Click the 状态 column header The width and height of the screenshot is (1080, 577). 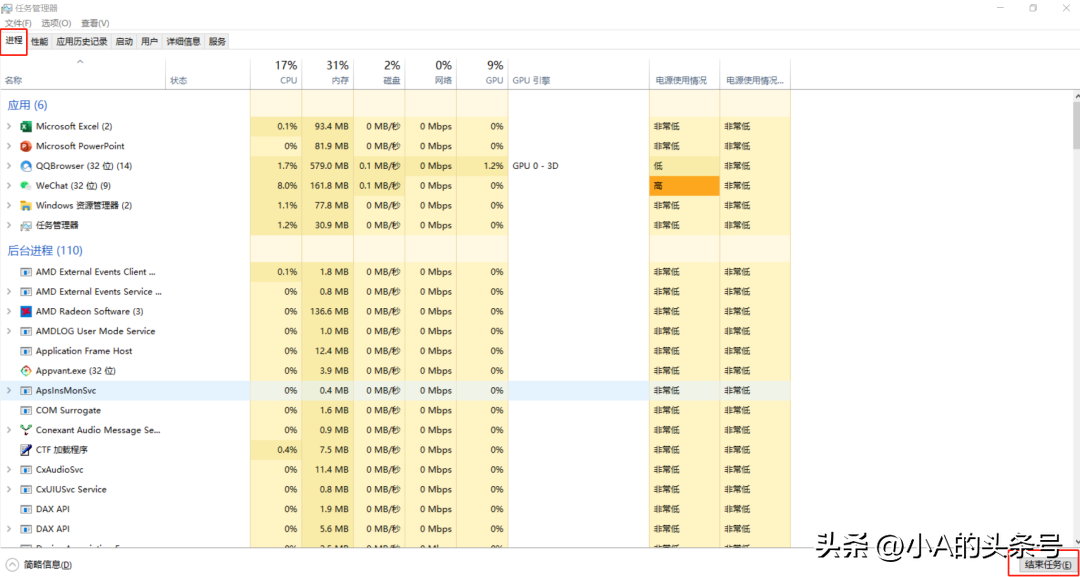(207, 73)
